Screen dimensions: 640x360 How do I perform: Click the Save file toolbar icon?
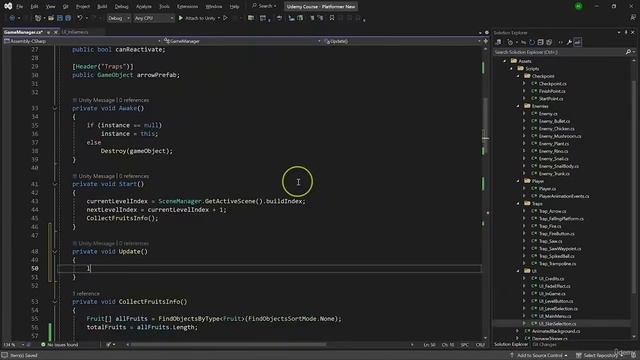pos(60,18)
